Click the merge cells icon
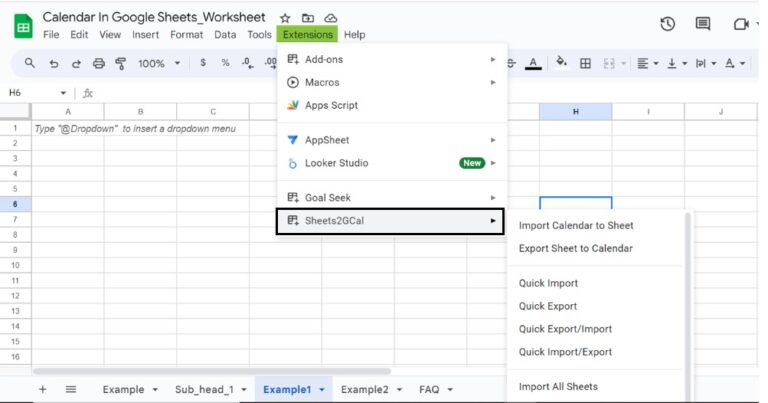Screen dimensions: 768x403 click(609, 63)
